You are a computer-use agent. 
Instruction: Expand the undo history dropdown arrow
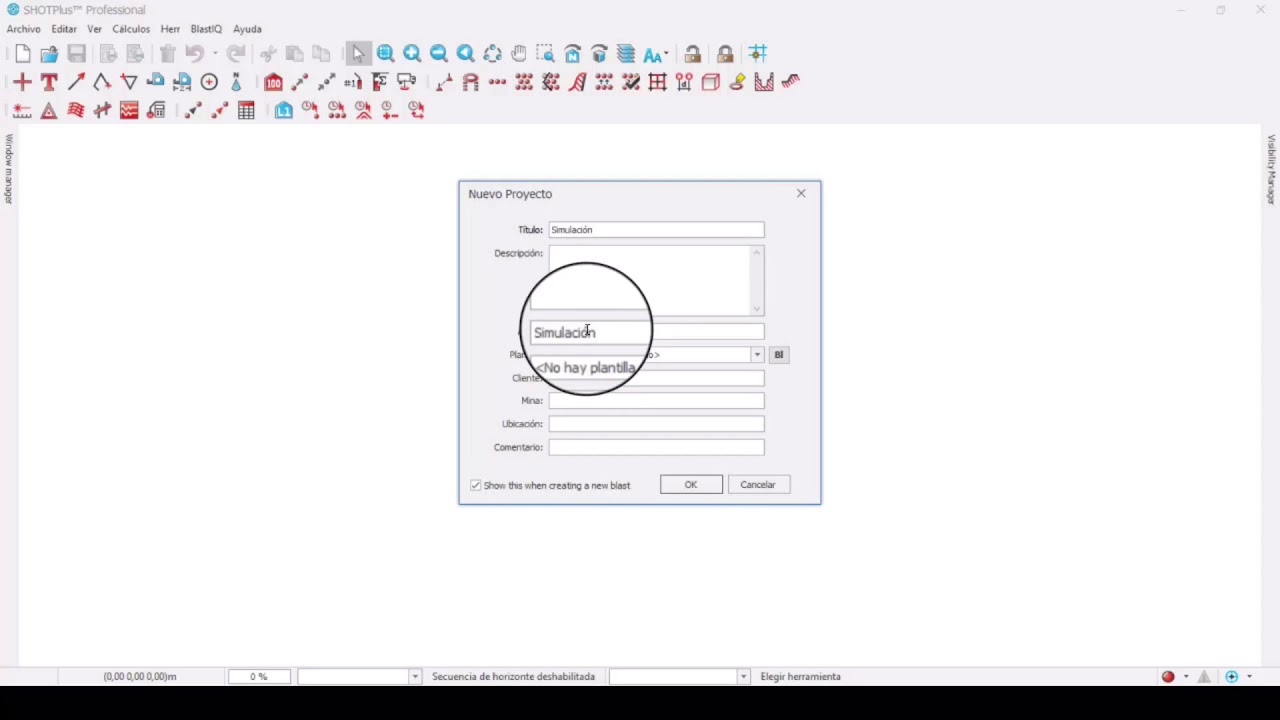click(214, 54)
